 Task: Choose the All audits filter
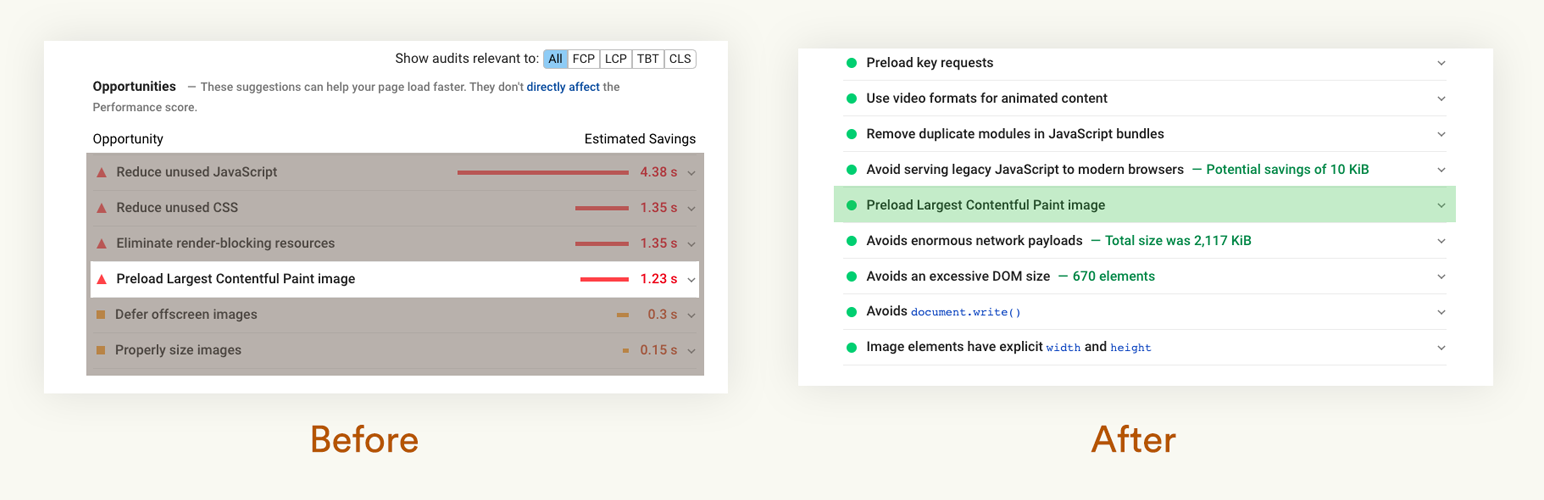556,59
